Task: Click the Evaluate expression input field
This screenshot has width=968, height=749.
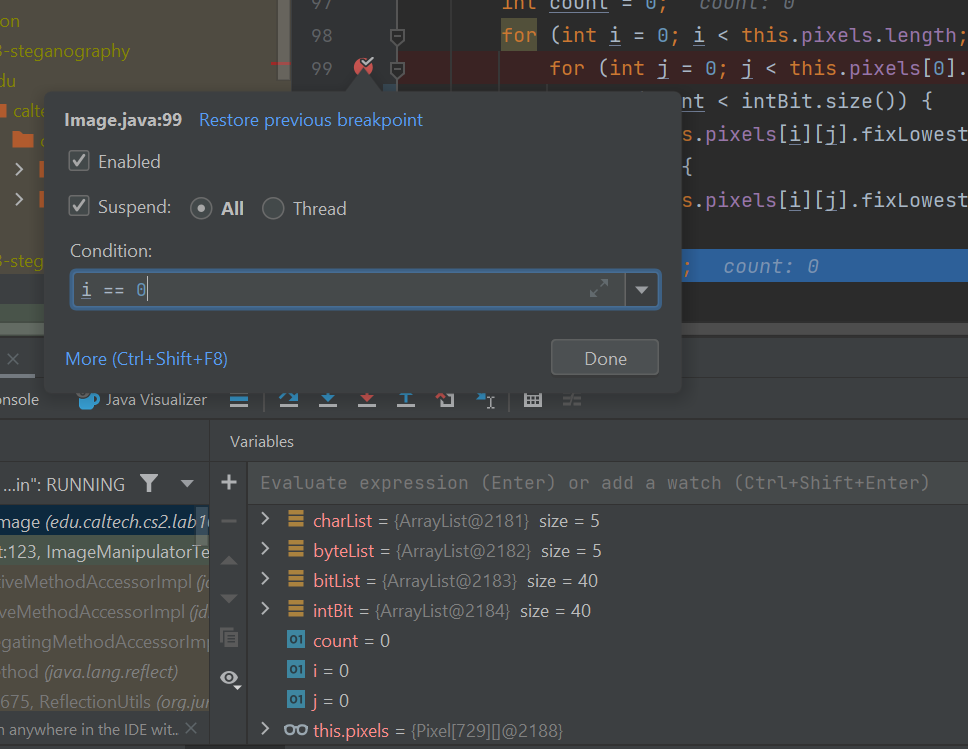Action: (x=608, y=483)
